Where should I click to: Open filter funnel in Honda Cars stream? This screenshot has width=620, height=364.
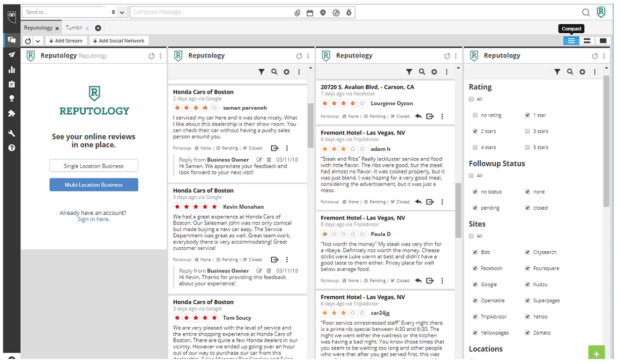pos(261,72)
